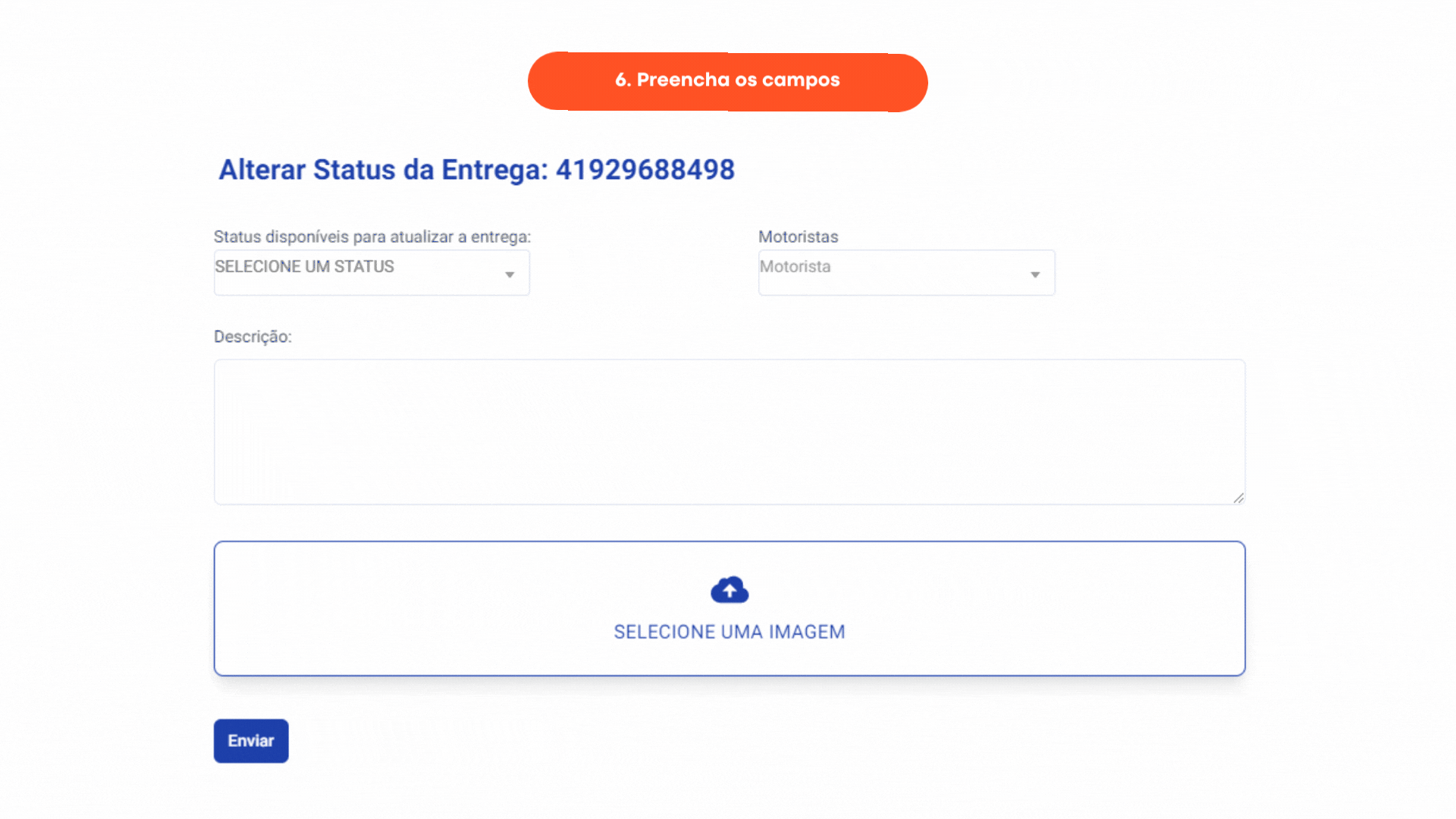Image resolution: width=1456 pixels, height=819 pixels.
Task: Click the Descrição textarea resize handle
Action: click(1238, 497)
